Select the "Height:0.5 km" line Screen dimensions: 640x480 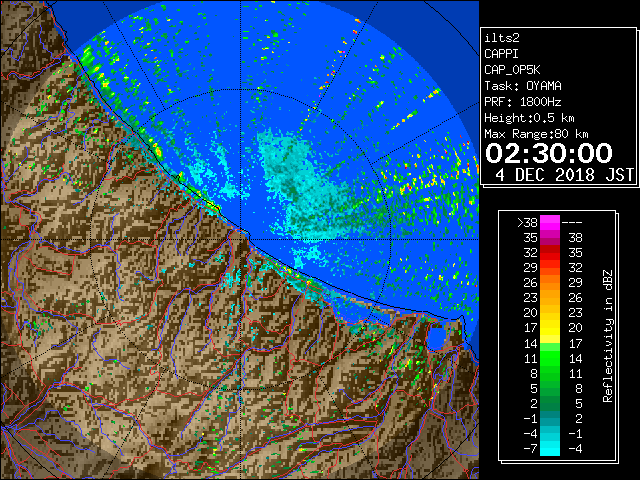(x=529, y=118)
